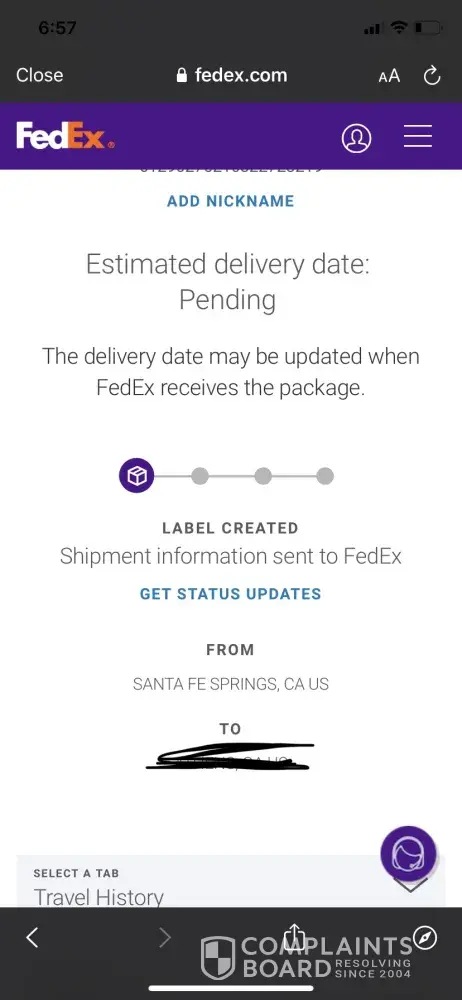Open the AA text size options

pyautogui.click(x=389, y=76)
